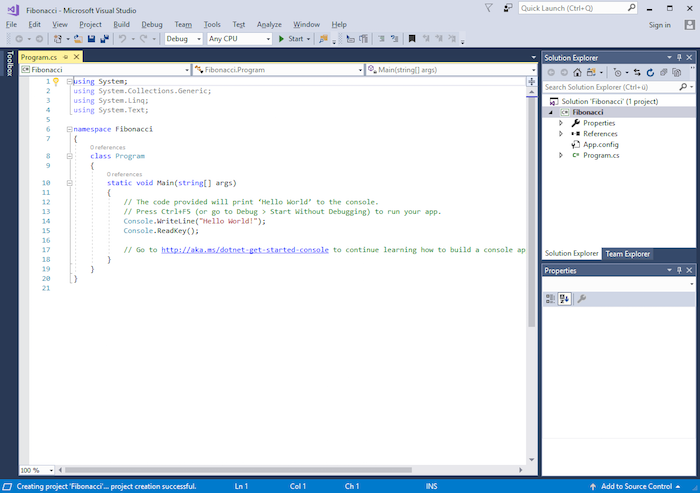This screenshot has width=700, height=493.
Task: Click the lightbulb quick actions icon on line 1
Action: 56,81
